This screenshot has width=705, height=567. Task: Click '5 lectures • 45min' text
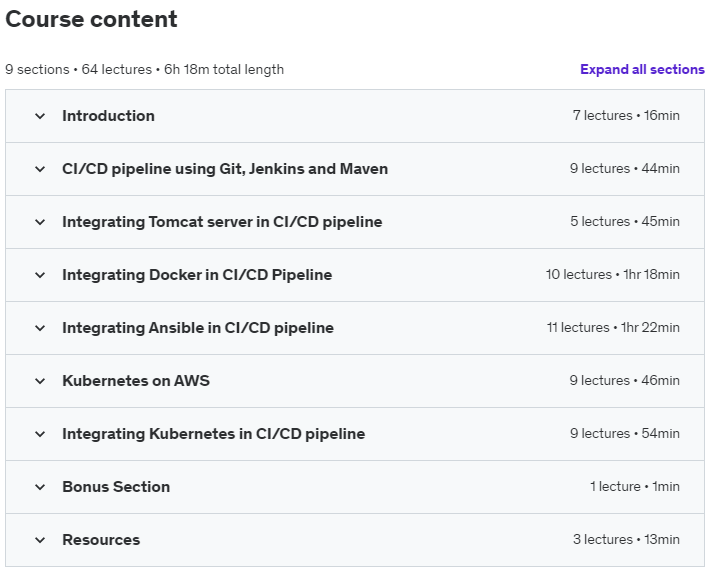point(625,222)
